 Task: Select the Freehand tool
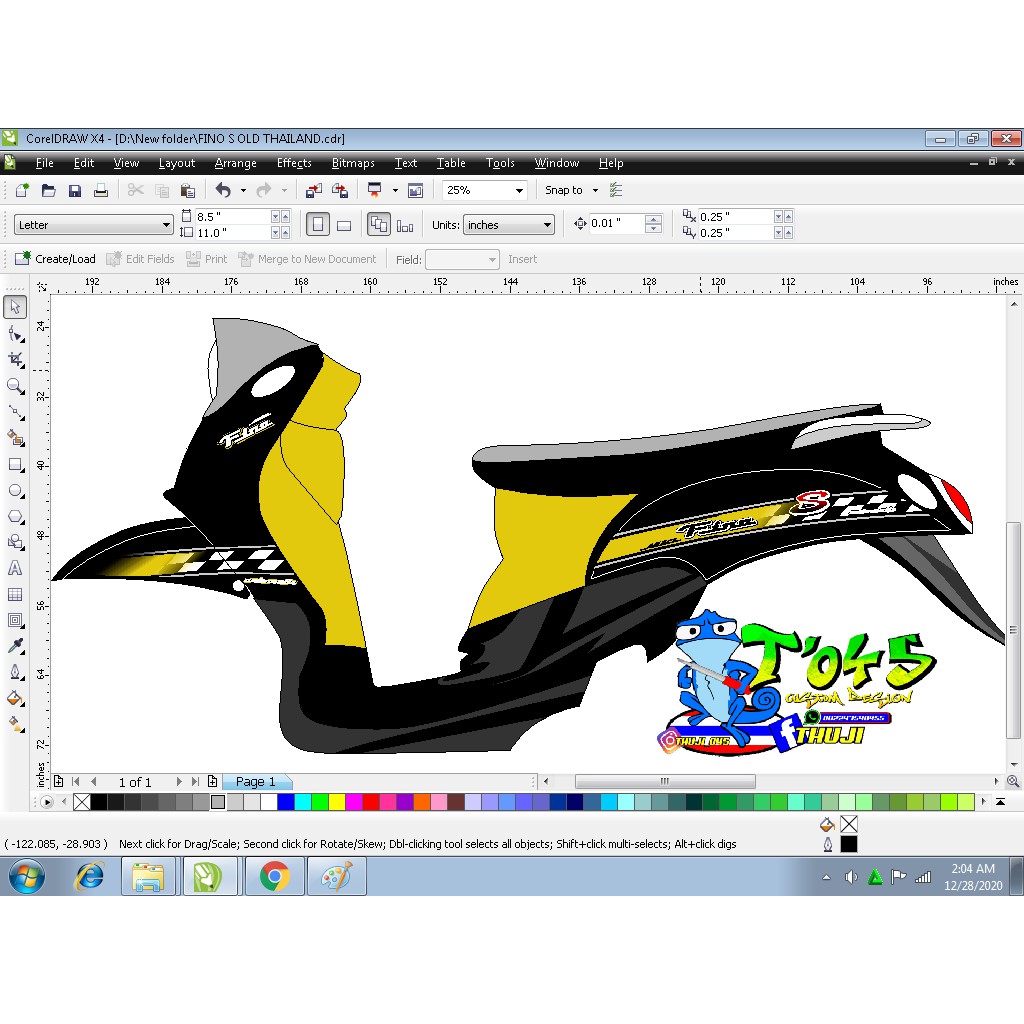click(15, 412)
